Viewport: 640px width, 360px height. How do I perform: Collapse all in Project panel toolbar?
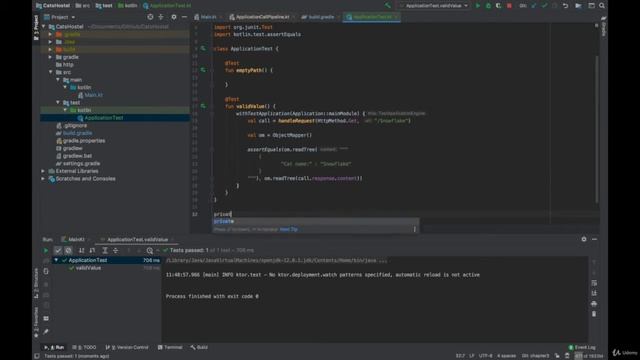coord(161,17)
